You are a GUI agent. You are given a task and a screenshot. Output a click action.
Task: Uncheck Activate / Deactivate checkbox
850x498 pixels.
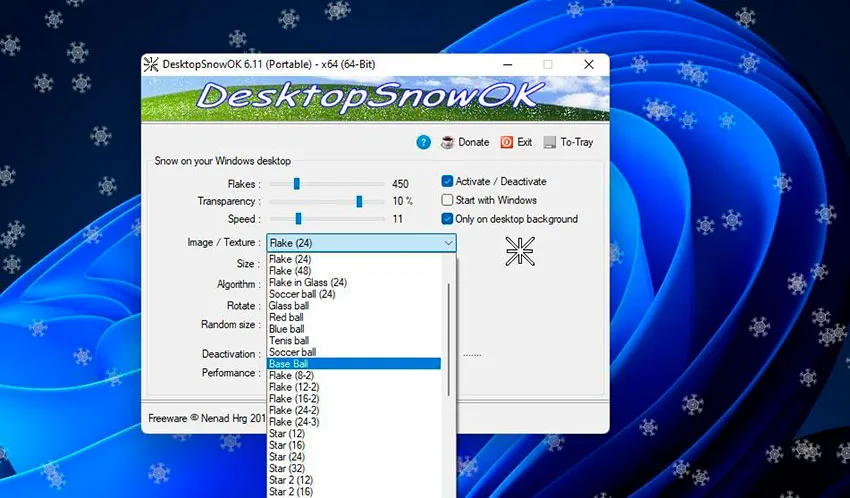point(447,182)
